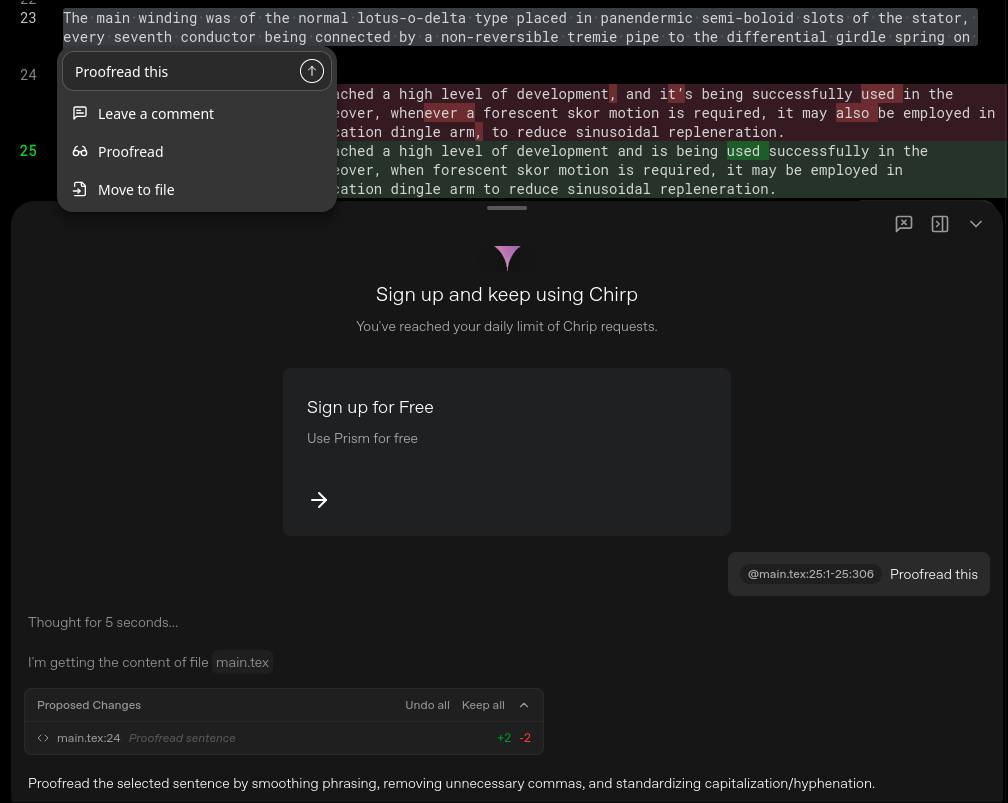
Task: Click the @main.tex:25:1-25:306 reference pill
Action: click(x=811, y=574)
